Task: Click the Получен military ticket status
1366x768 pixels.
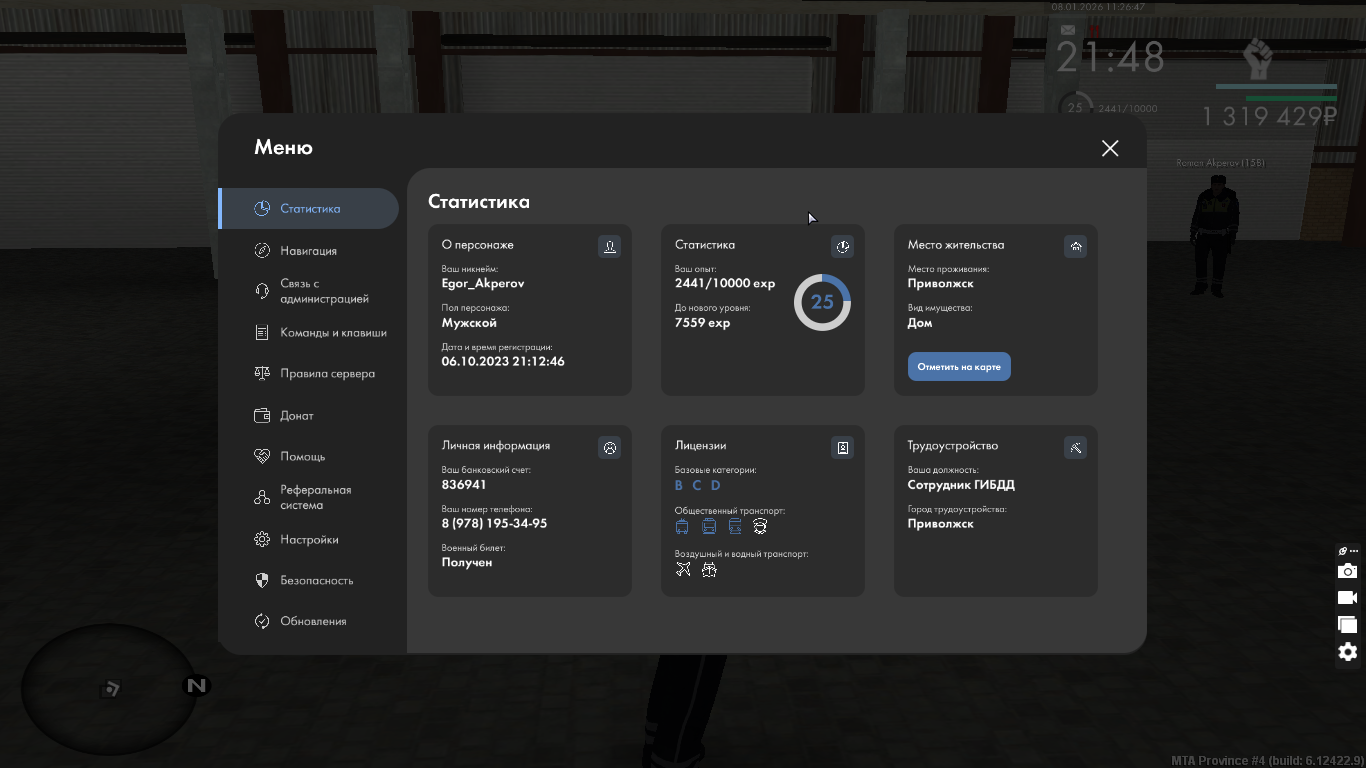Action: point(467,562)
